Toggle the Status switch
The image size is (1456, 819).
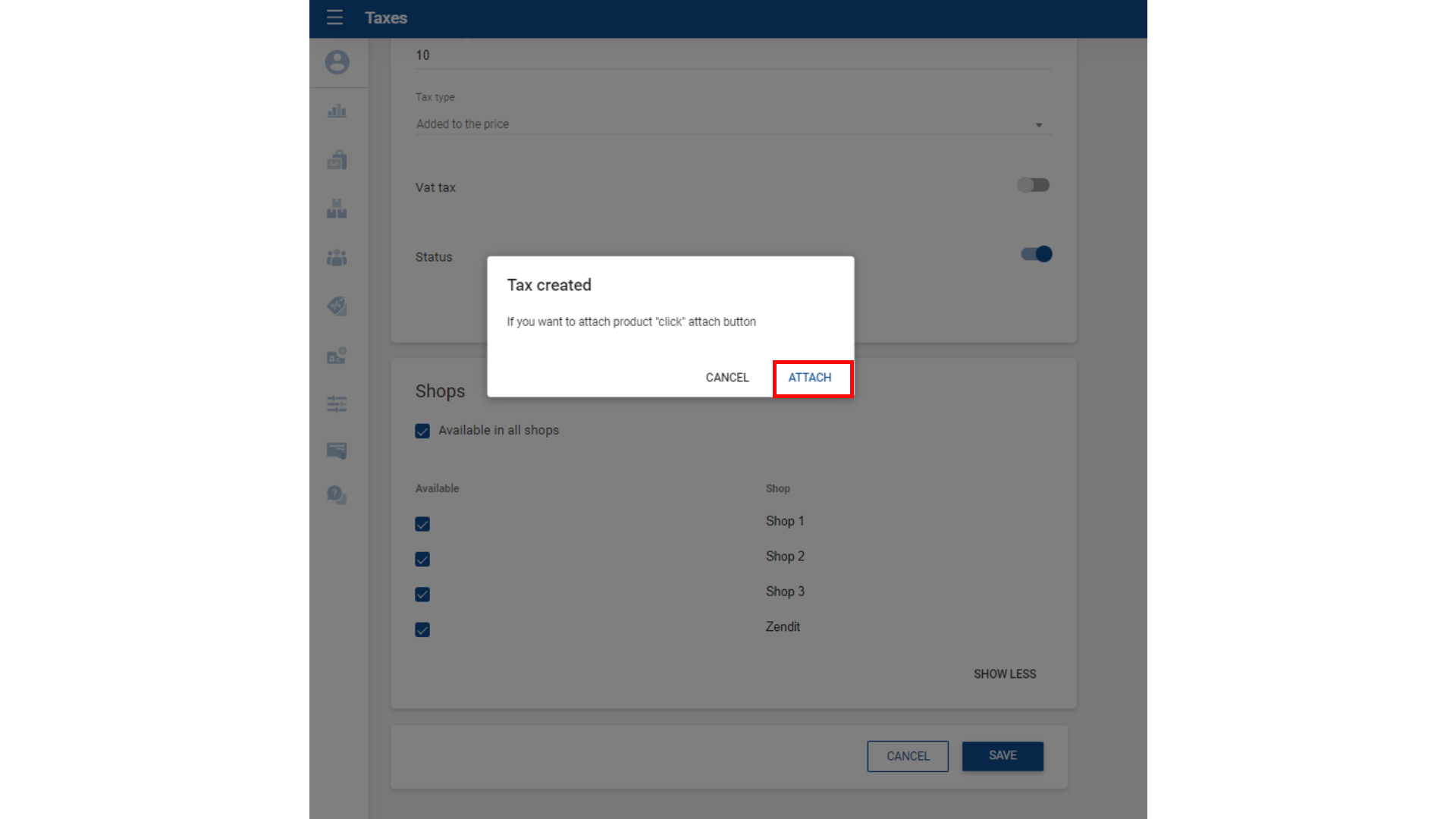(1036, 254)
